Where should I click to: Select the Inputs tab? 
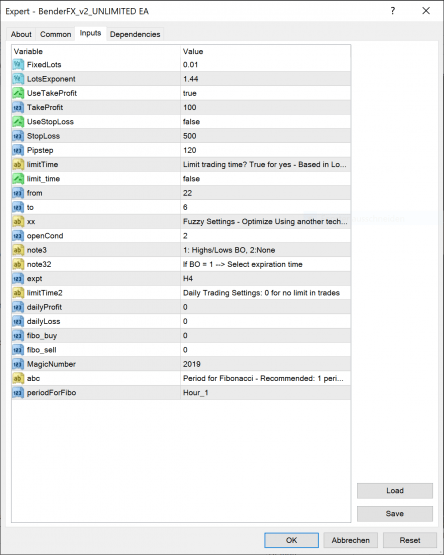[x=90, y=33]
